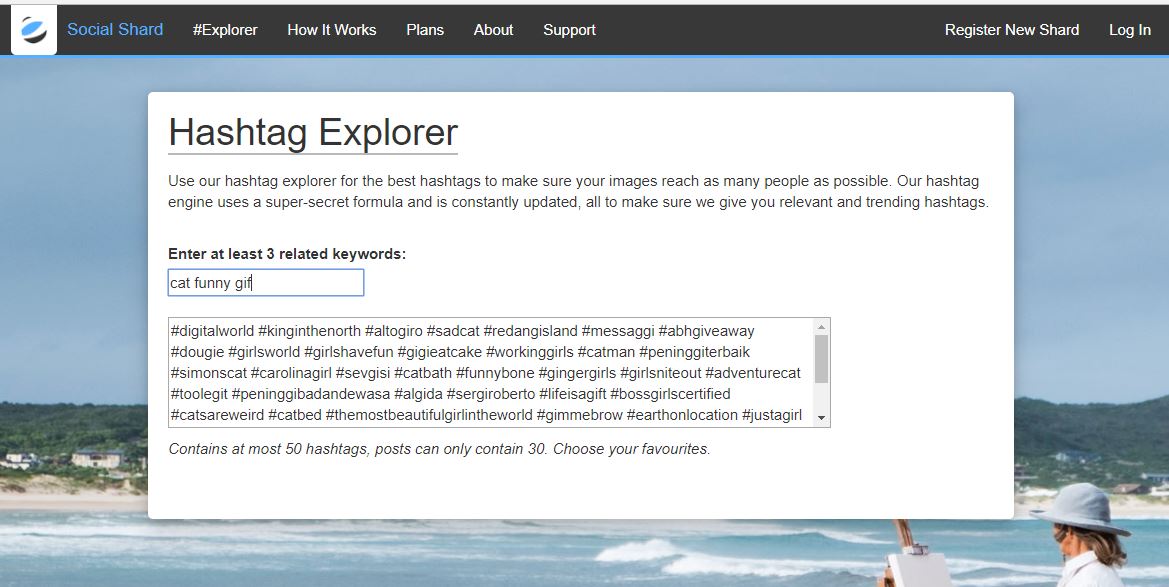Click the Social Shard logo icon
1169x587 pixels.
tap(34, 30)
